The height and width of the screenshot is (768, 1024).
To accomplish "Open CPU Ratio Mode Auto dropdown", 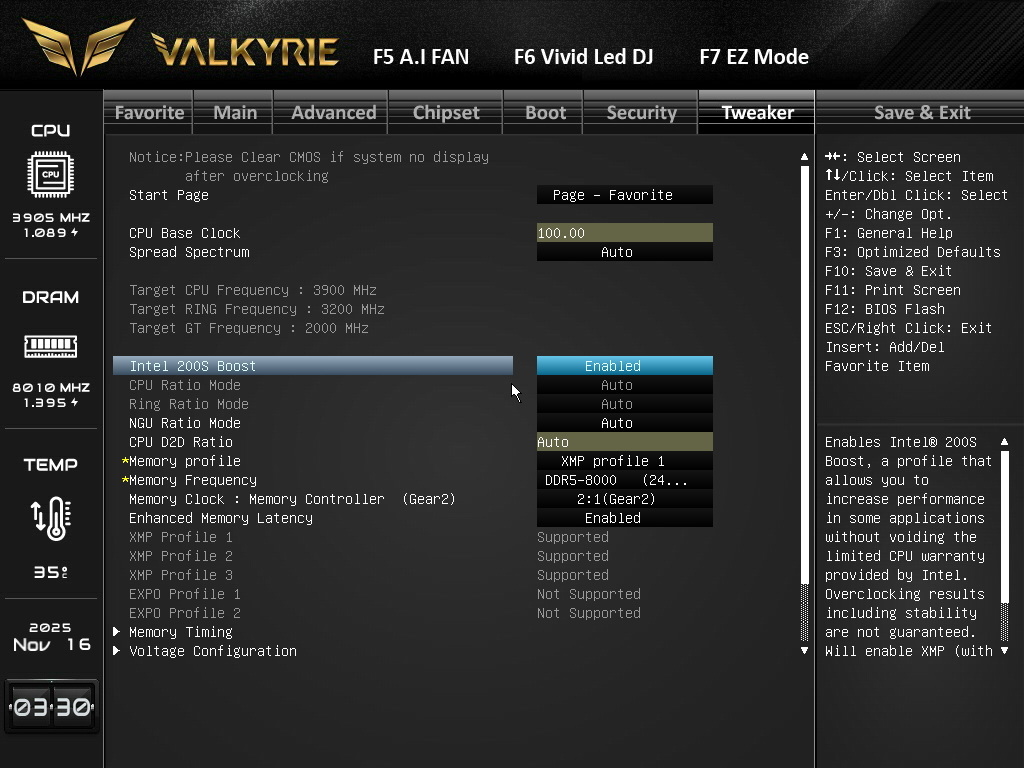I will coord(624,385).
